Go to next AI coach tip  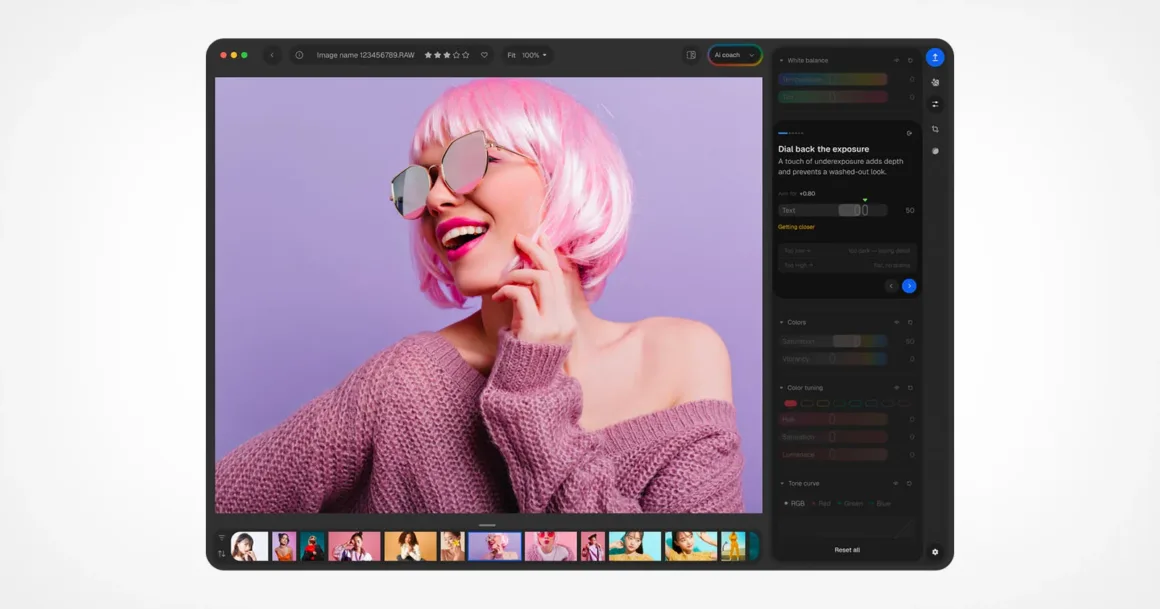tap(909, 286)
